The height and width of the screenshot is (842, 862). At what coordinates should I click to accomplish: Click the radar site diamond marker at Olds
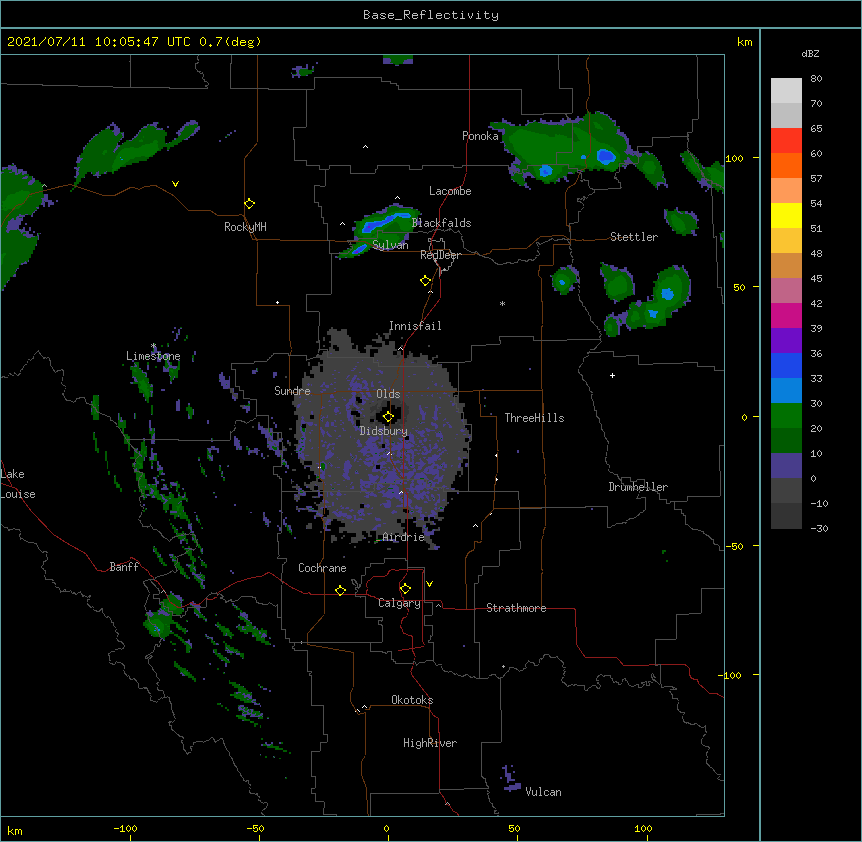pyautogui.click(x=389, y=417)
